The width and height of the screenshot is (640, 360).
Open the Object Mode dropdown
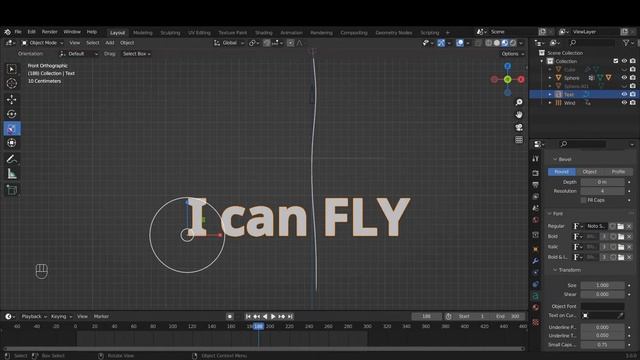(x=42, y=43)
